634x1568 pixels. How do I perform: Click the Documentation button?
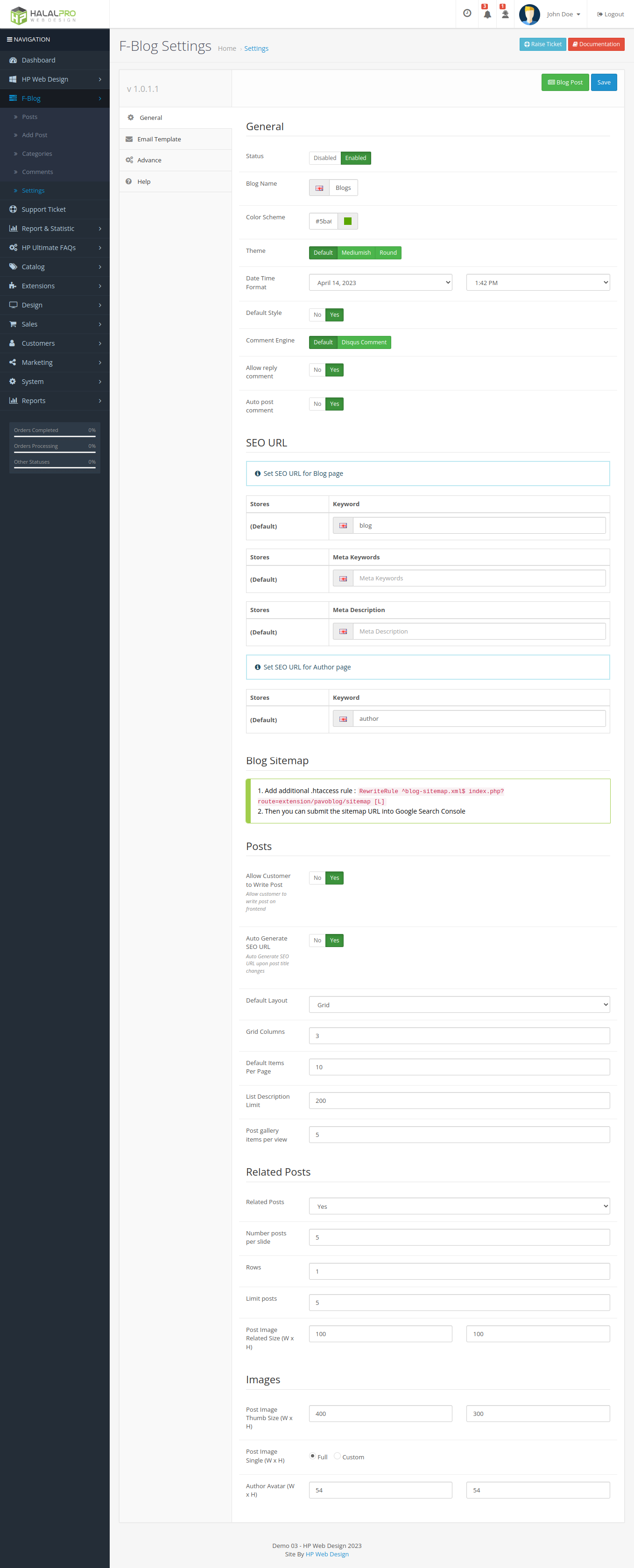(x=596, y=44)
